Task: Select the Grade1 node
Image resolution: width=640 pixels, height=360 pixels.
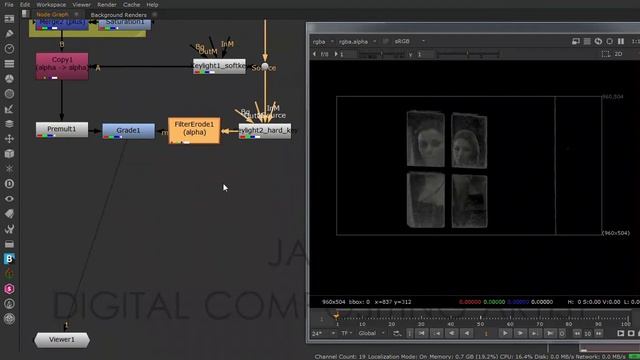Action: tap(128, 131)
